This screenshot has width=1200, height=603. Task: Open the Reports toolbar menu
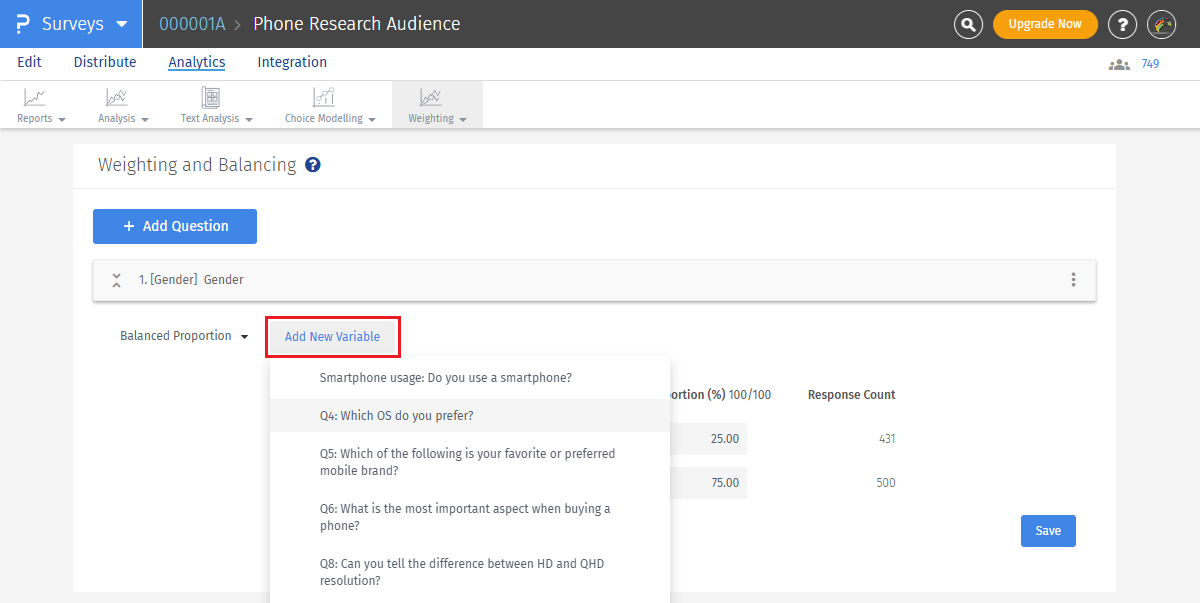pos(41,105)
